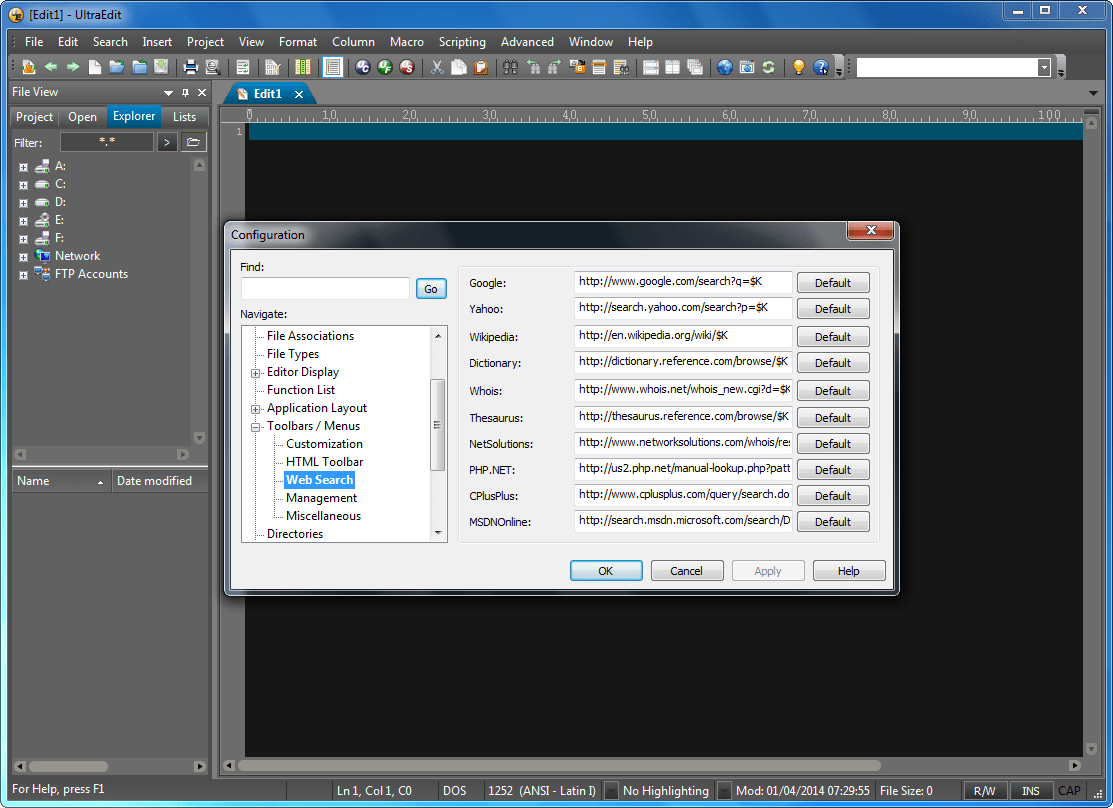This screenshot has width=1113, height=808.
Task: Open context Help via the question mark icon
Action: click(x=822, y=67)
